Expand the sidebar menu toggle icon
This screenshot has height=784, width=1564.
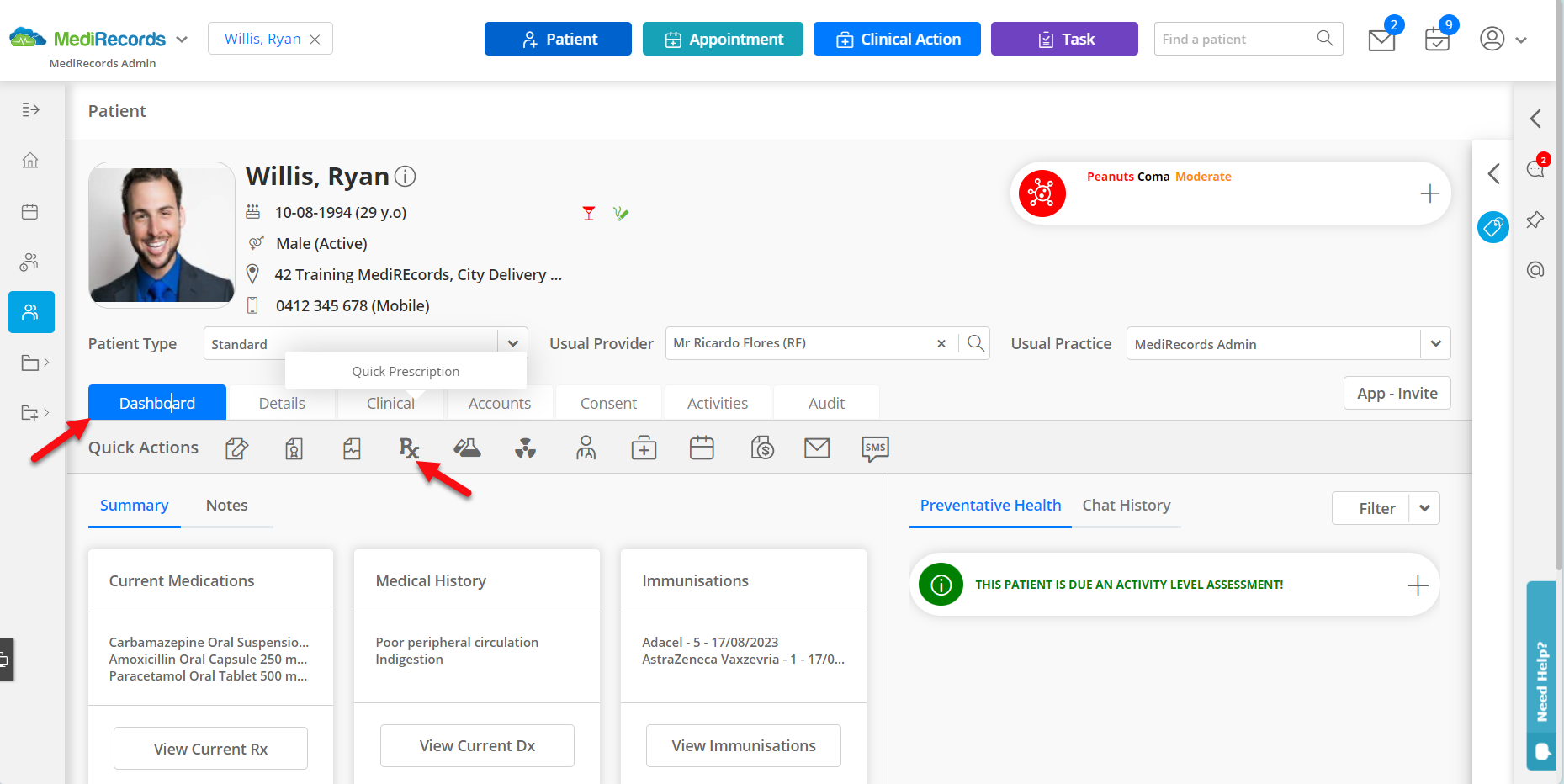click(30, 109)
